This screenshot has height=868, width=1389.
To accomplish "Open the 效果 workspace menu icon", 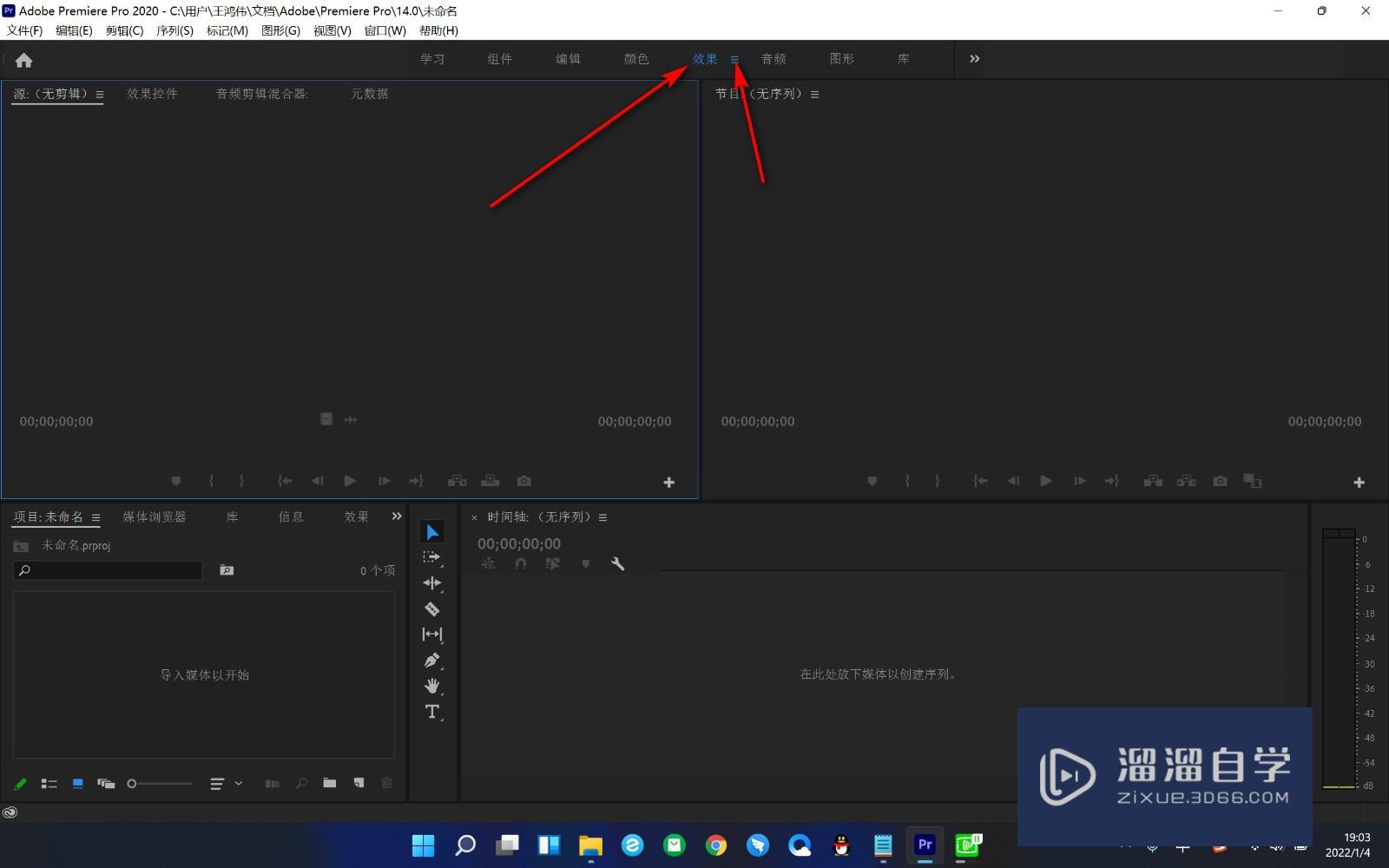I will coord(734,60).
